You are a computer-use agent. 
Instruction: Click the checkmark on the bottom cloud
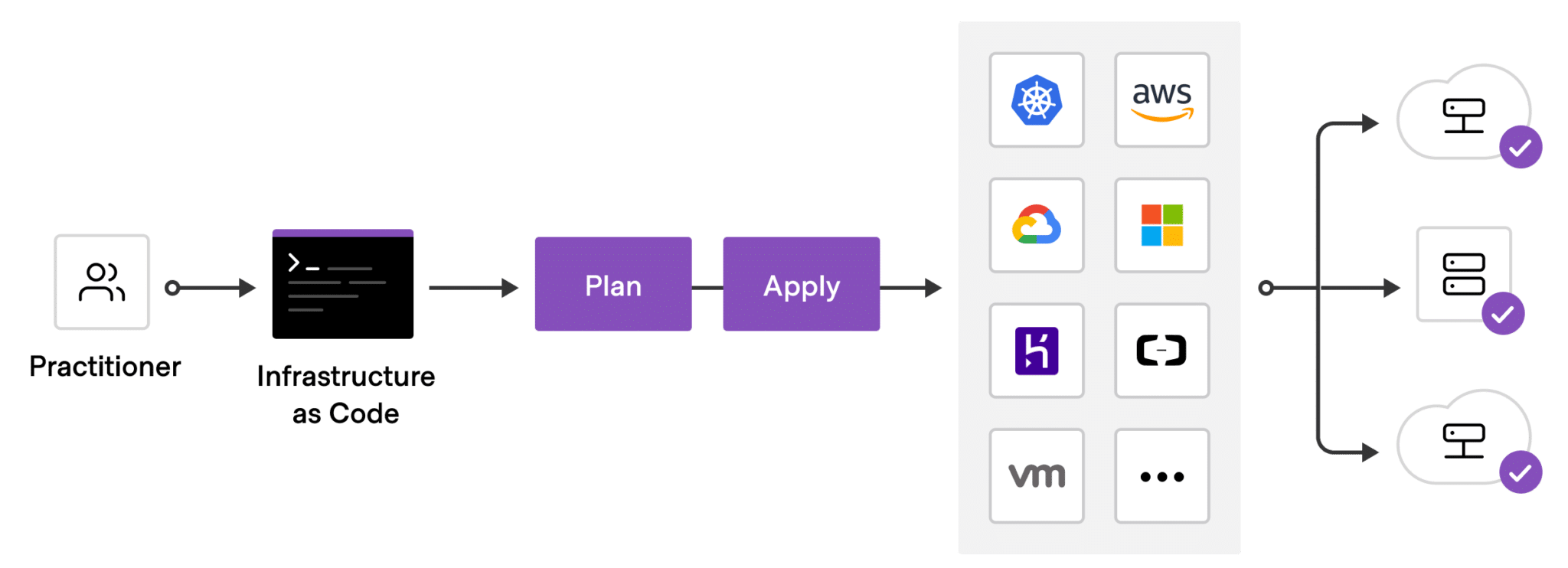click(x=1521, y=472)
